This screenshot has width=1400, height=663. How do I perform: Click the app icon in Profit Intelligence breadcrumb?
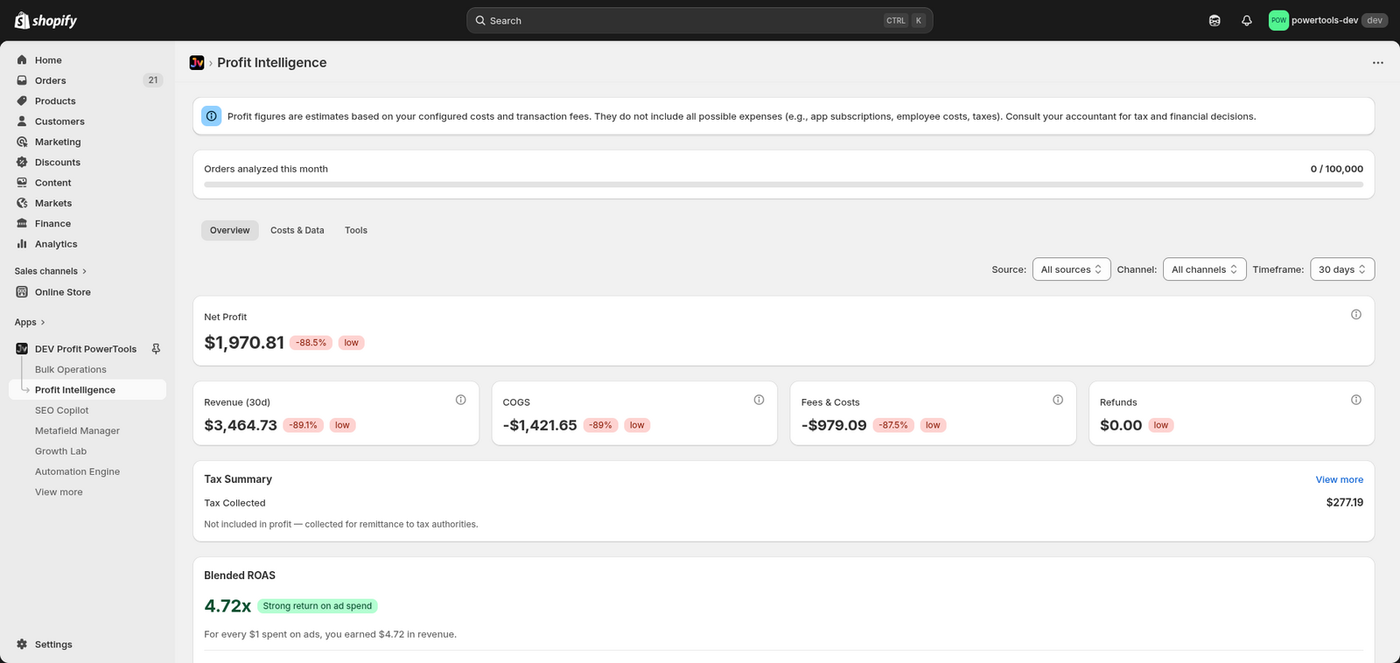(x=197, y=62)
